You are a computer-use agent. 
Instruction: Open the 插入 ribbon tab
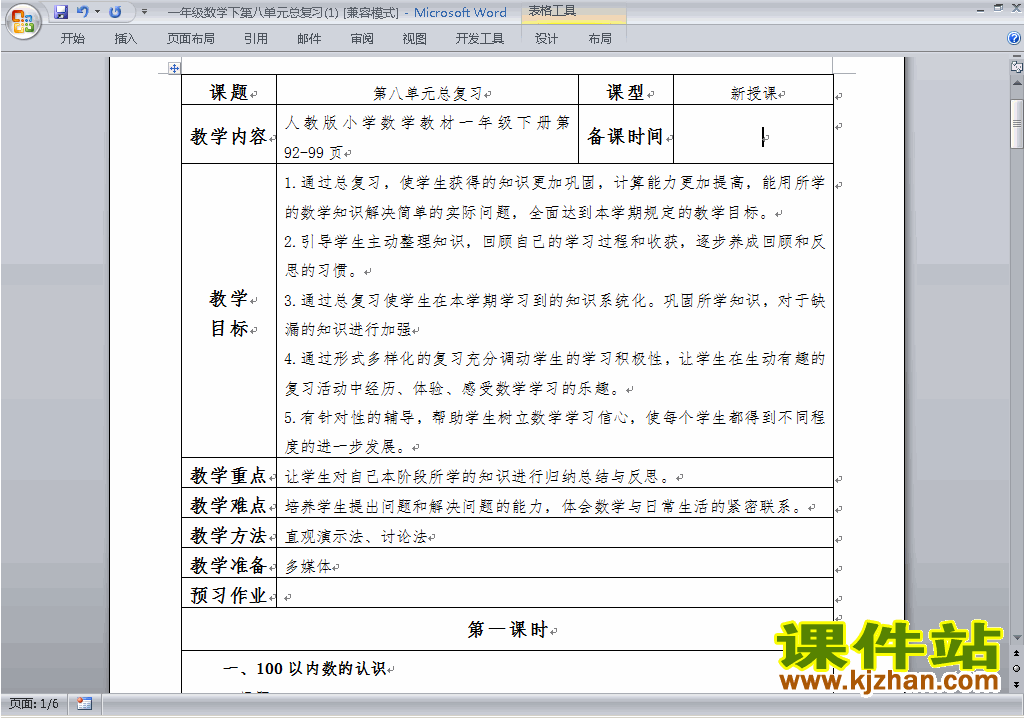(x=125, y=39)
